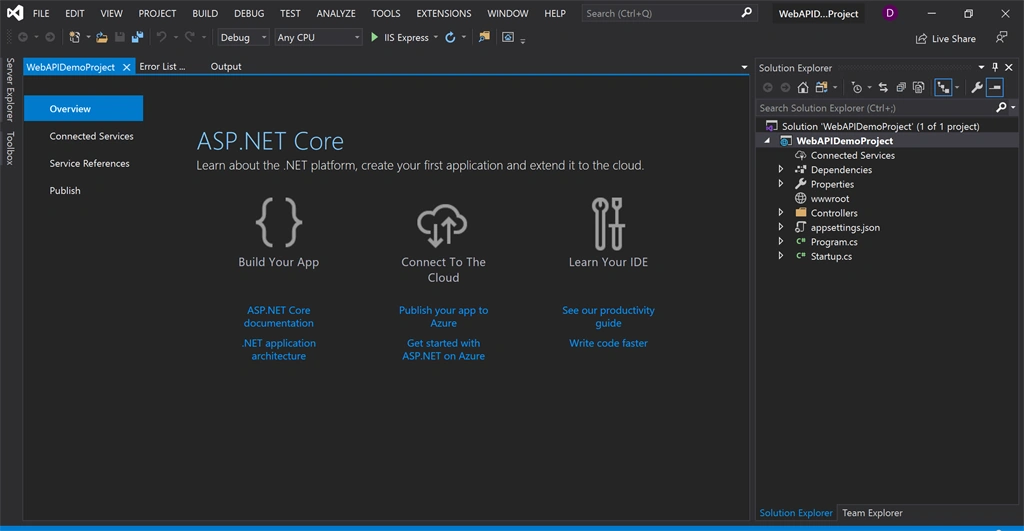Image resolution: width=1024 pixels, height=531 pixels.
Task: Open the See our productivity guide link
Action: 608,317
